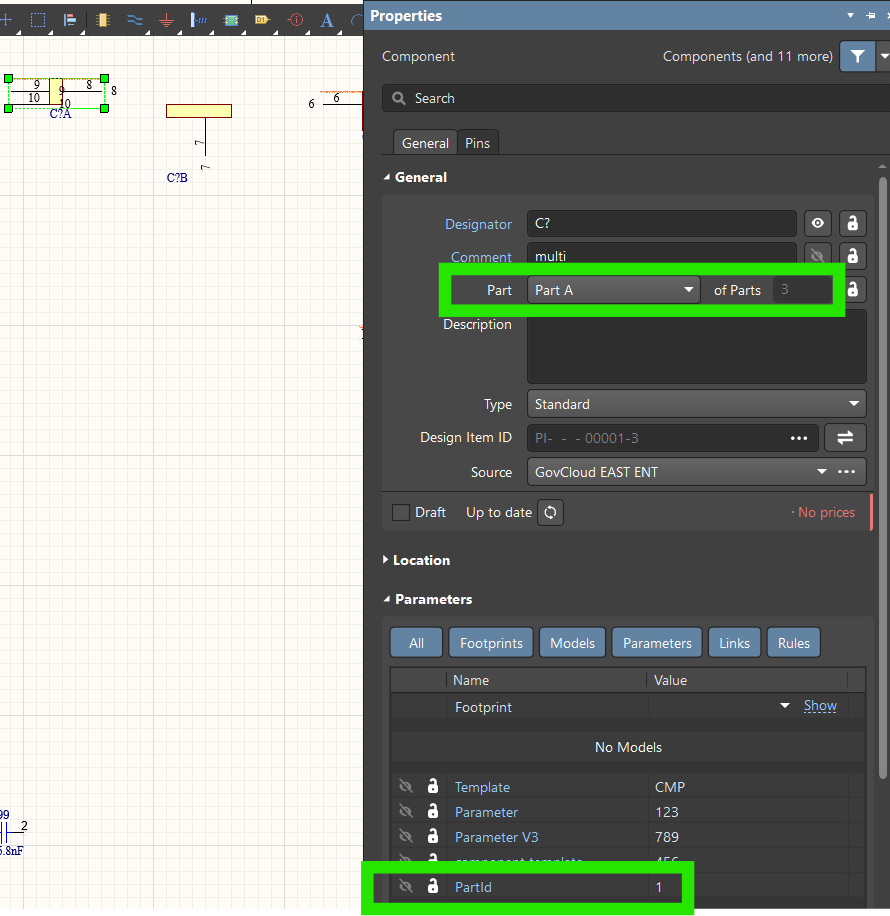Toggle the Rules filter button
This screenshot has height=916, width=890.
[x=794, y=643]
